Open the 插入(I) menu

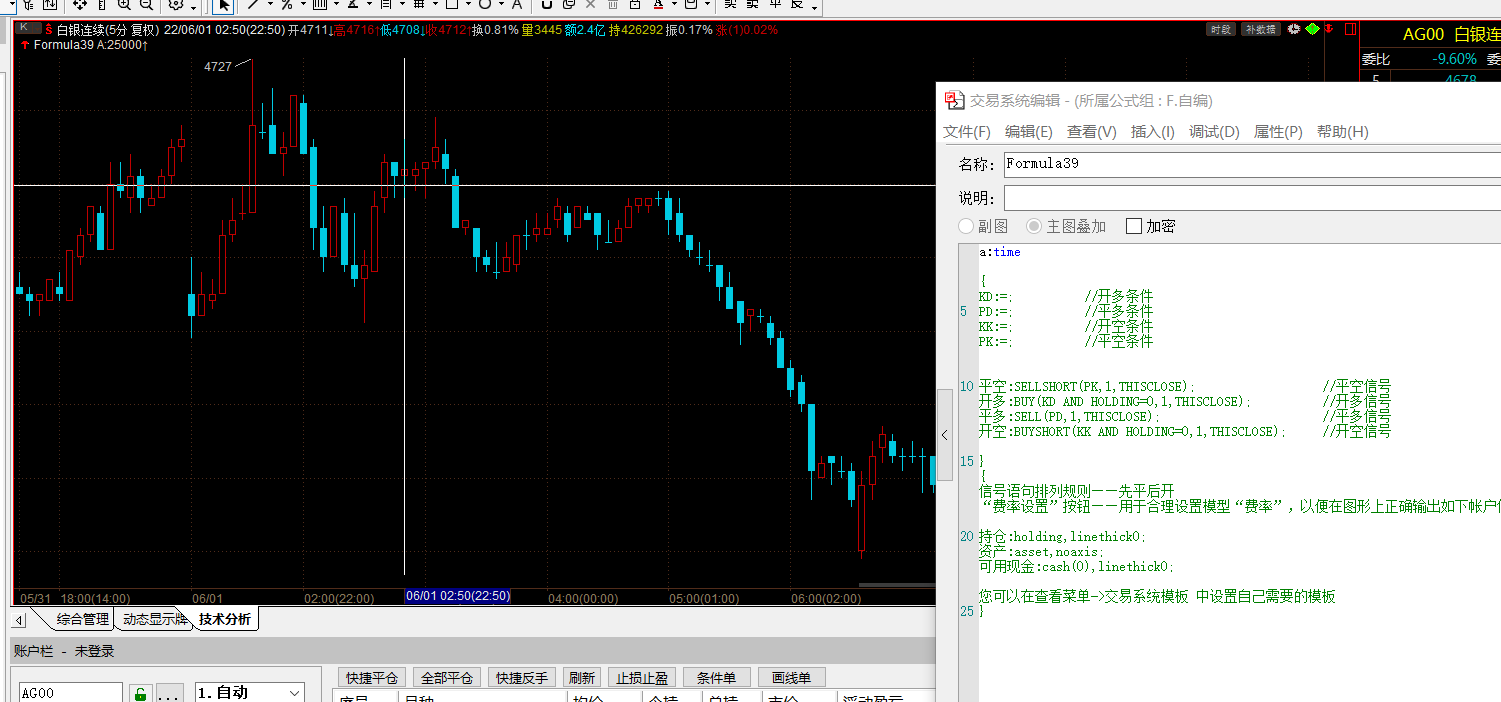coord(1153,132)
